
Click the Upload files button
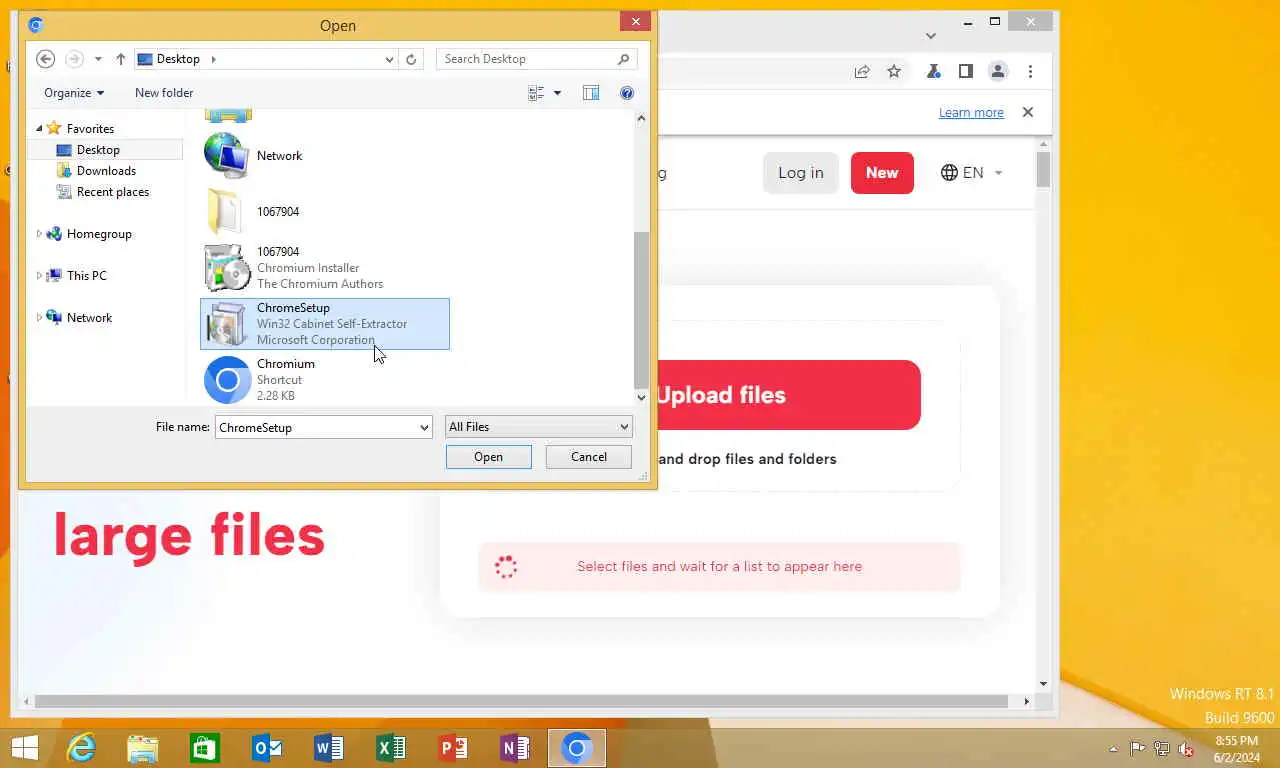(788, 395)
